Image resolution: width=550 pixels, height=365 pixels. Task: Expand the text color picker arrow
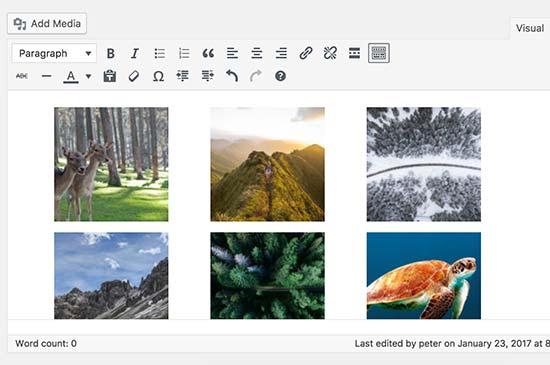[88, 76]
